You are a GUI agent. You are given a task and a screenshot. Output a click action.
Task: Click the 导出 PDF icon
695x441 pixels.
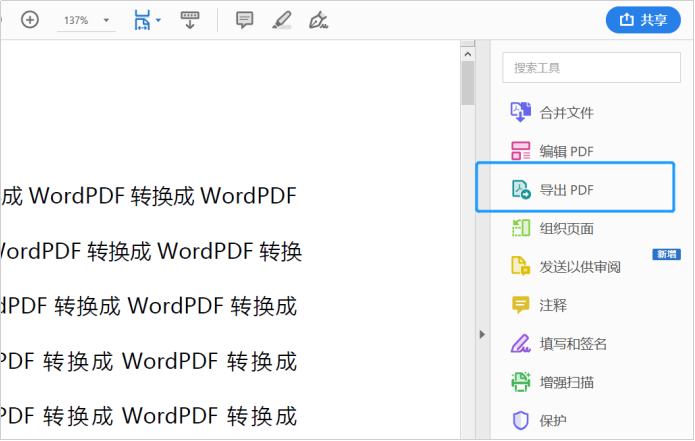pyautogui.click(x=521, y=189)
